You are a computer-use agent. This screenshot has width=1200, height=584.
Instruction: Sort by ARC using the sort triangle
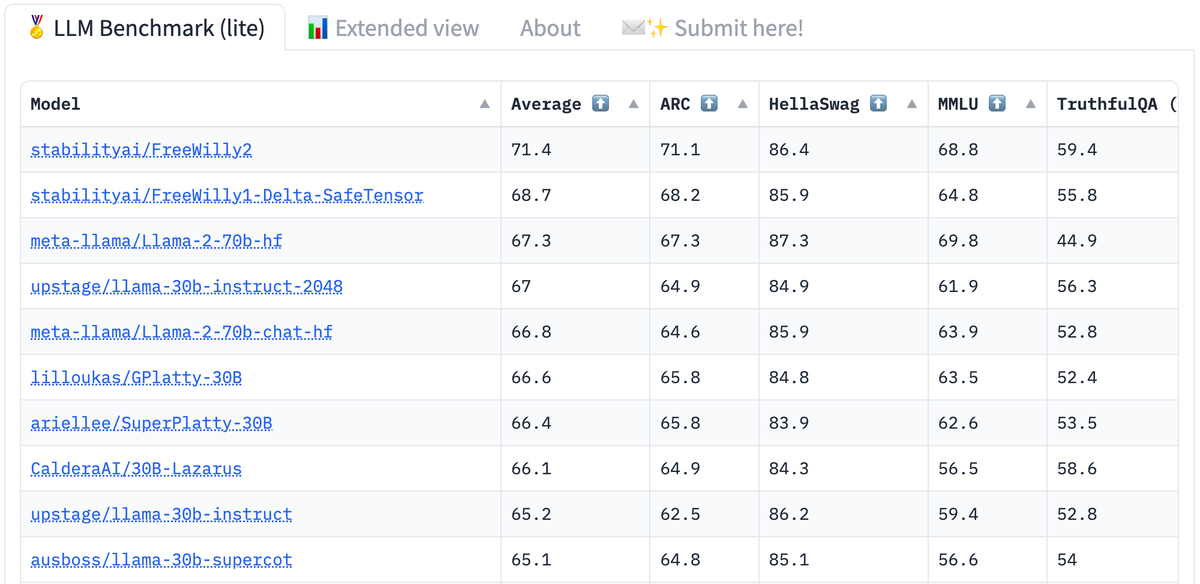coord(742,104)
